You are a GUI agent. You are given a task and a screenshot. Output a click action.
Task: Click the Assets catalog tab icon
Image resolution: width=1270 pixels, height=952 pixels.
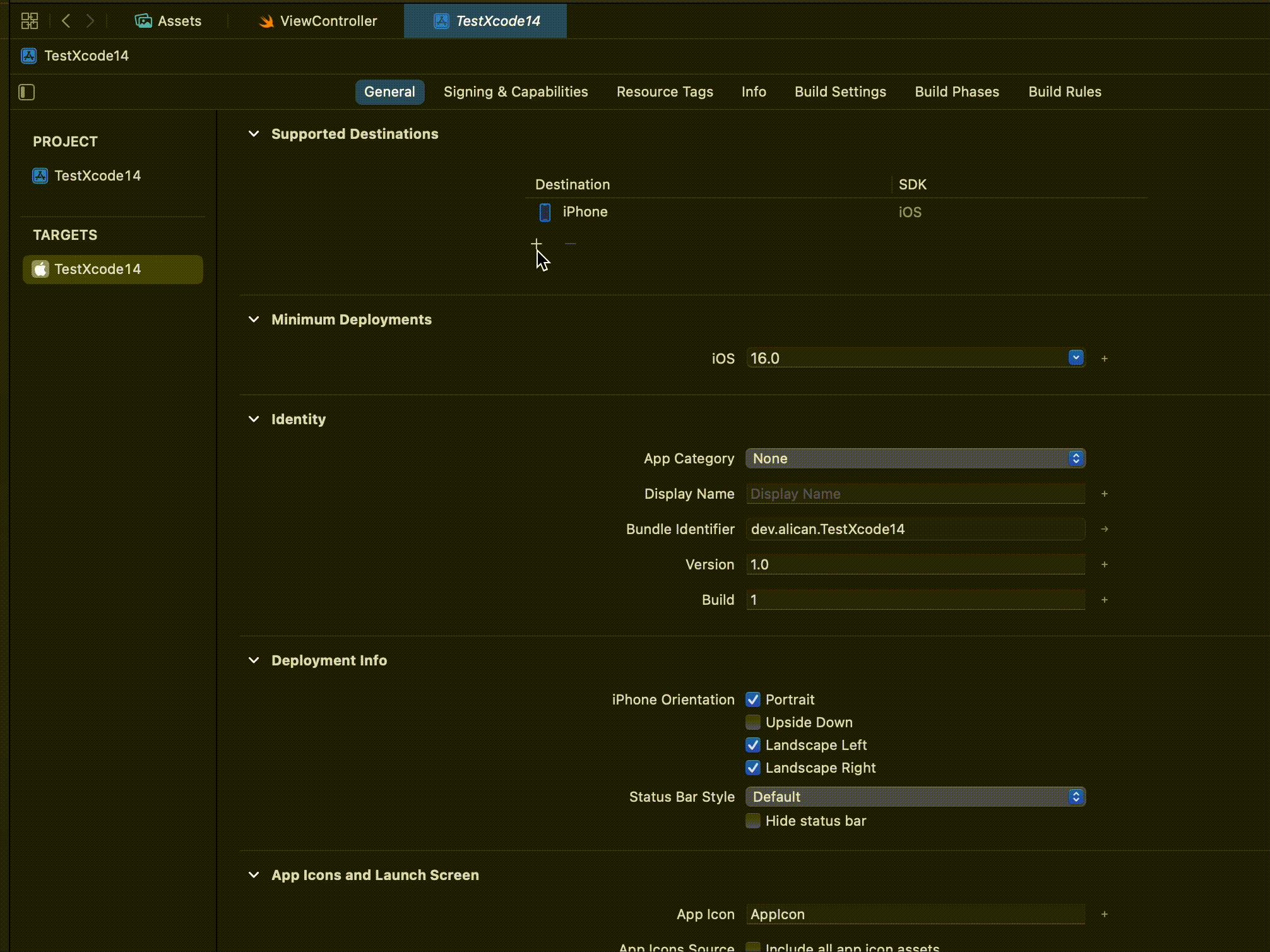[x=143, y=21]
